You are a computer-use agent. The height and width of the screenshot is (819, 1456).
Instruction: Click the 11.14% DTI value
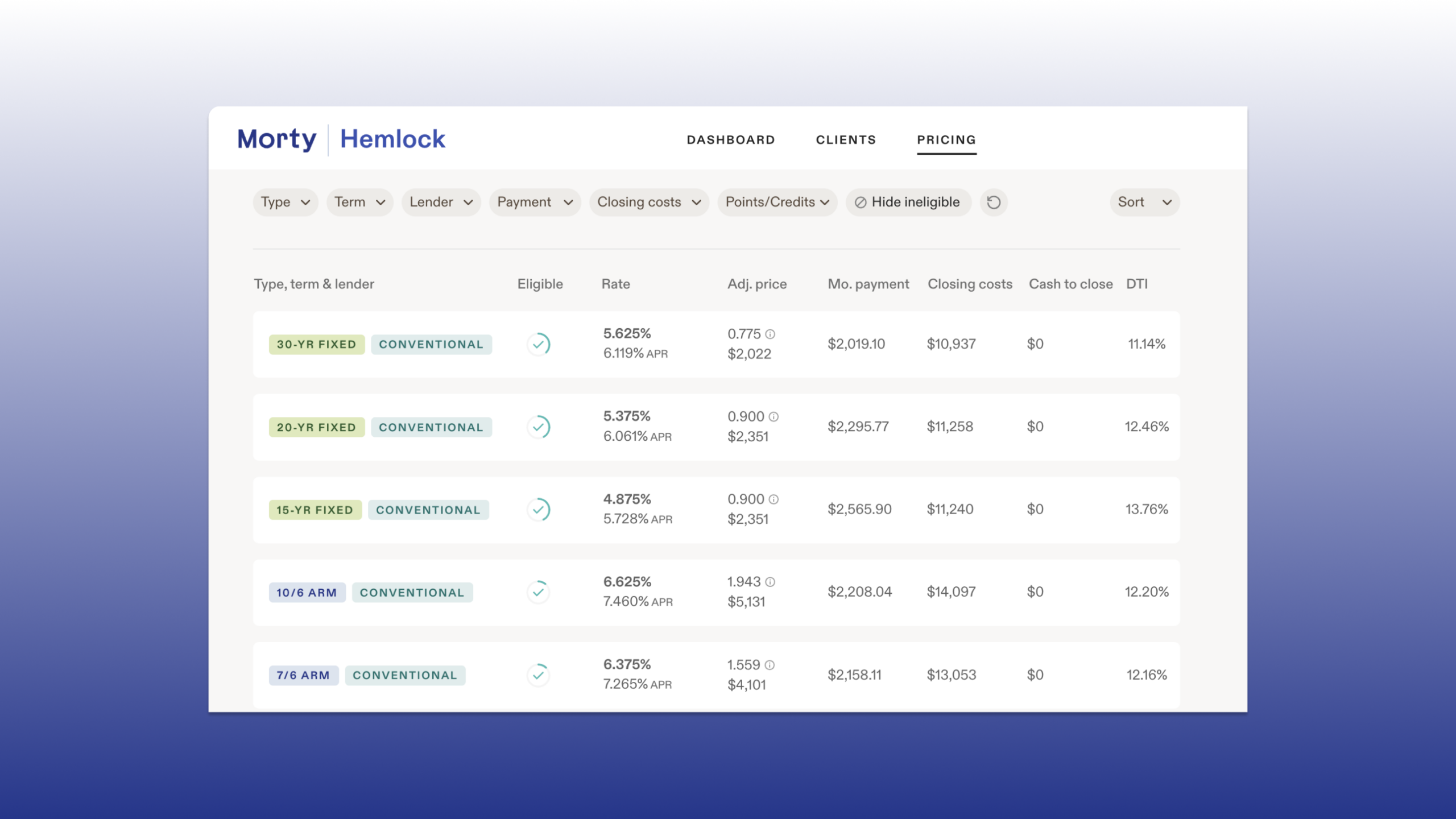(1147, 344)
